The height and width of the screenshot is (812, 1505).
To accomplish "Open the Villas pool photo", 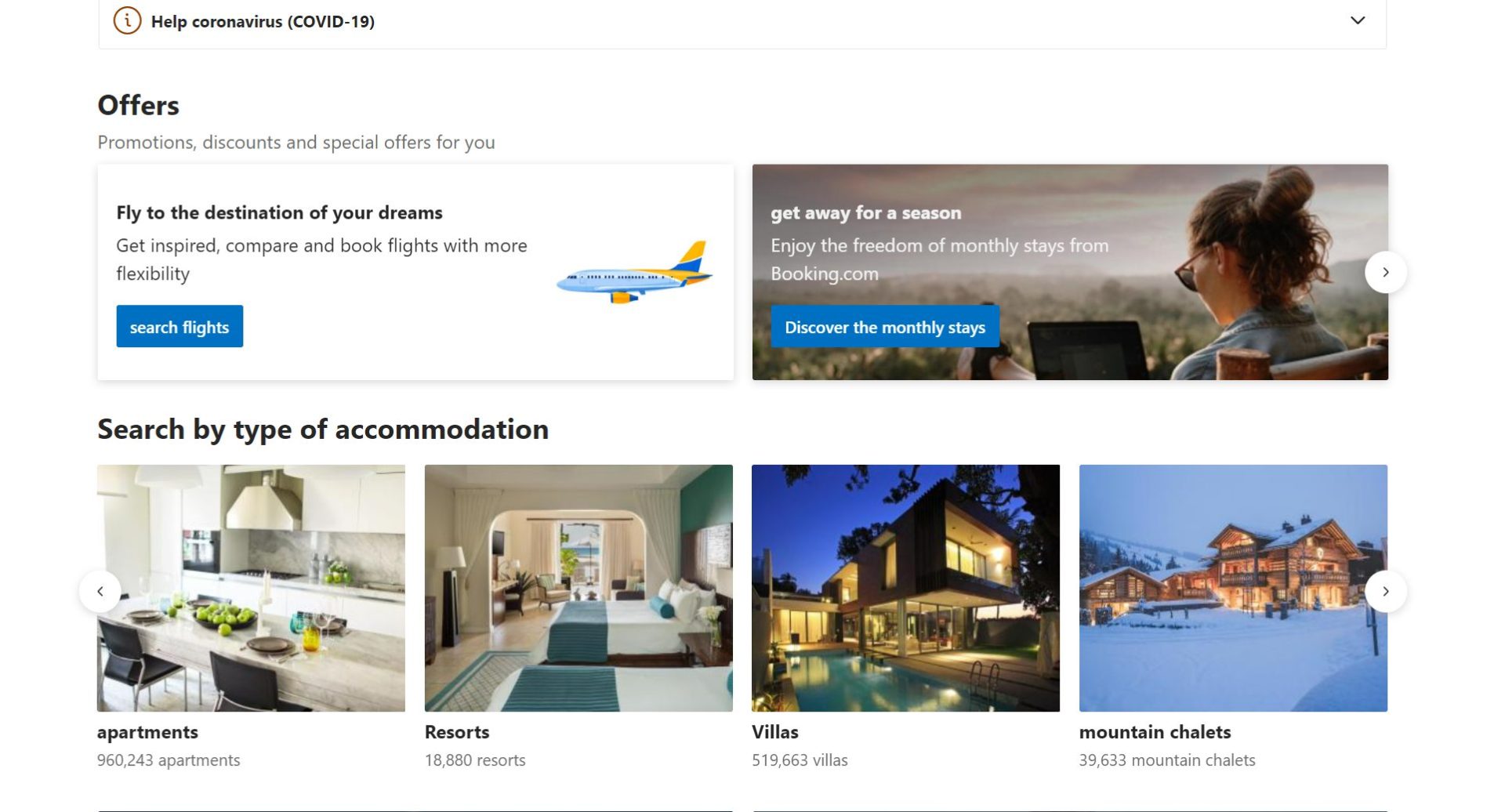I will point(905,588).
